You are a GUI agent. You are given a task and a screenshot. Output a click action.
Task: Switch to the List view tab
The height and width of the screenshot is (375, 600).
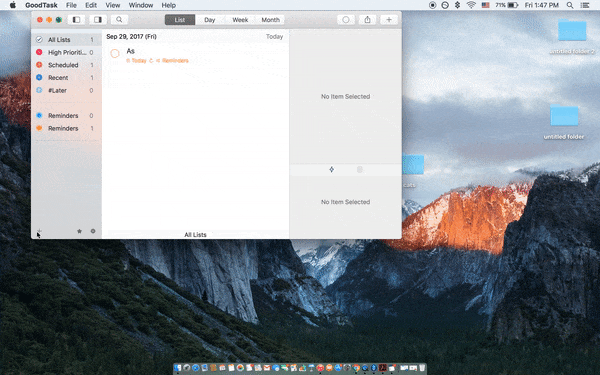pyautogui.click(x=180, y=20)
